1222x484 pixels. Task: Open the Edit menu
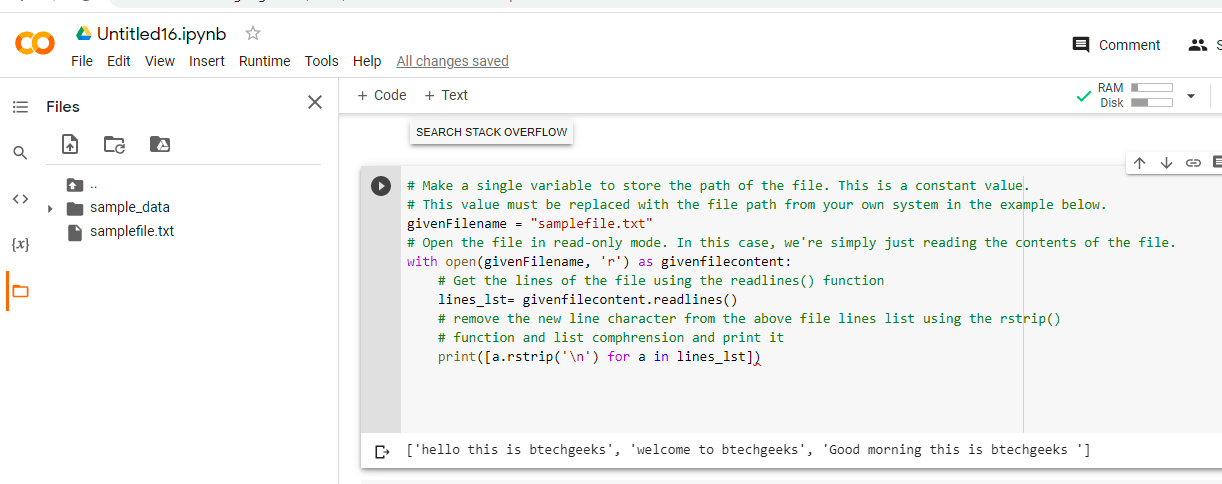point(119,61)
